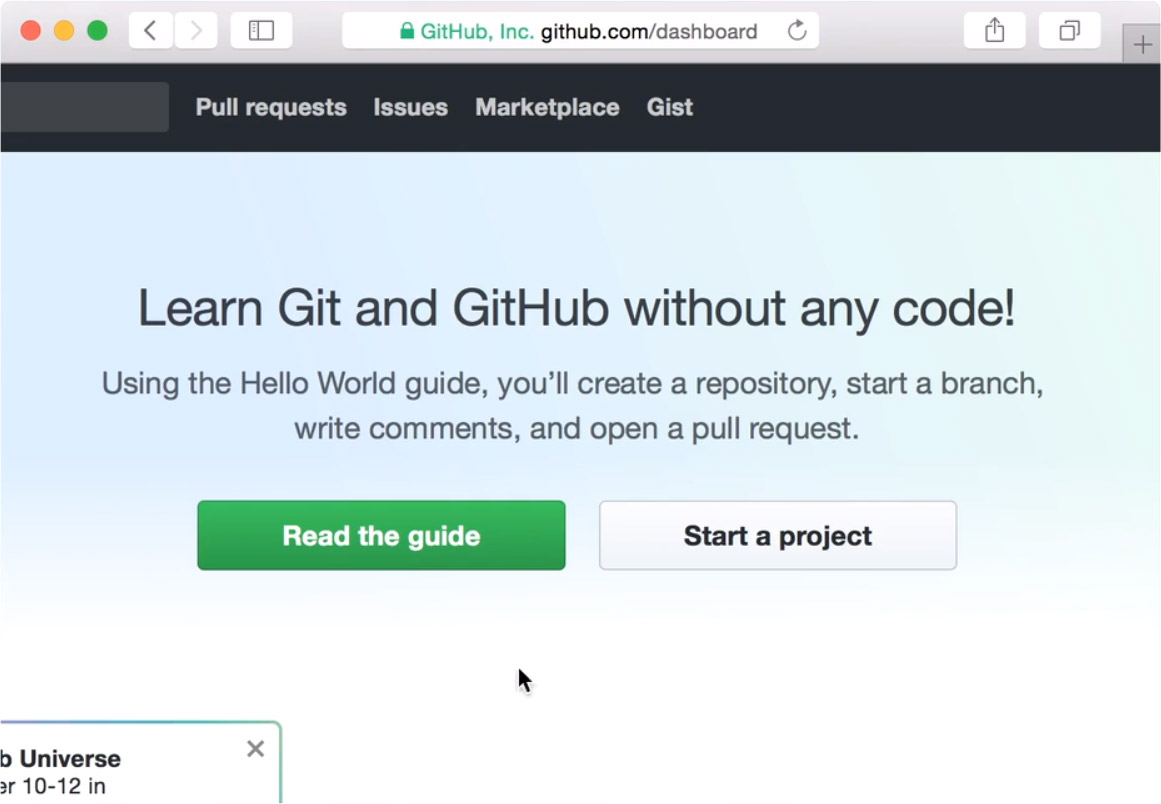Enter full screen with green window button
Image resolution: width=1161 pixels, height=804 pixels.
(x=97, y=31)
